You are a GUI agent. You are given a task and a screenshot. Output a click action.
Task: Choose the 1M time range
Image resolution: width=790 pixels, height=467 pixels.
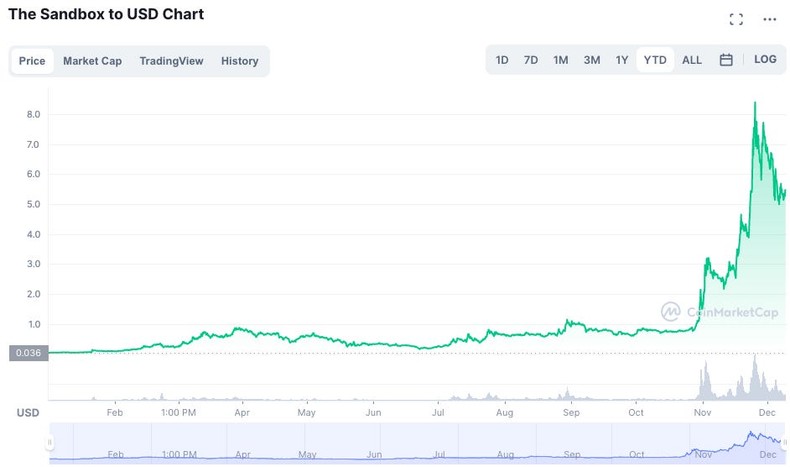(561, 60)
